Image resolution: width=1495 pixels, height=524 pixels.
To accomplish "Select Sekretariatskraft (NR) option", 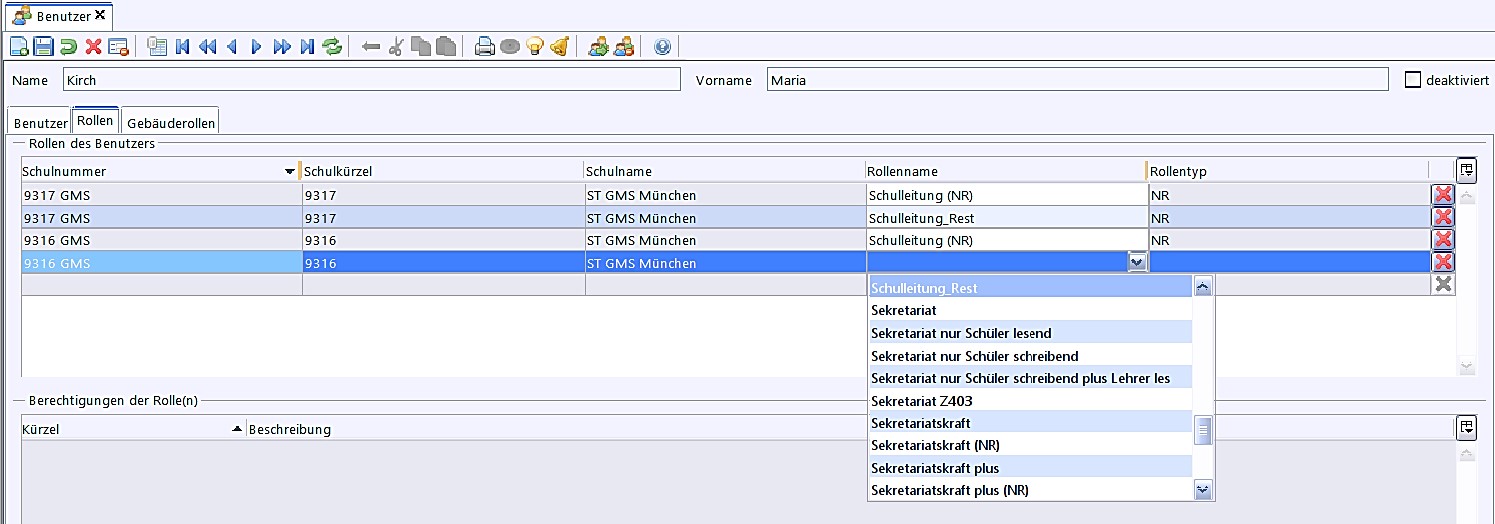I will (1030, 445).
